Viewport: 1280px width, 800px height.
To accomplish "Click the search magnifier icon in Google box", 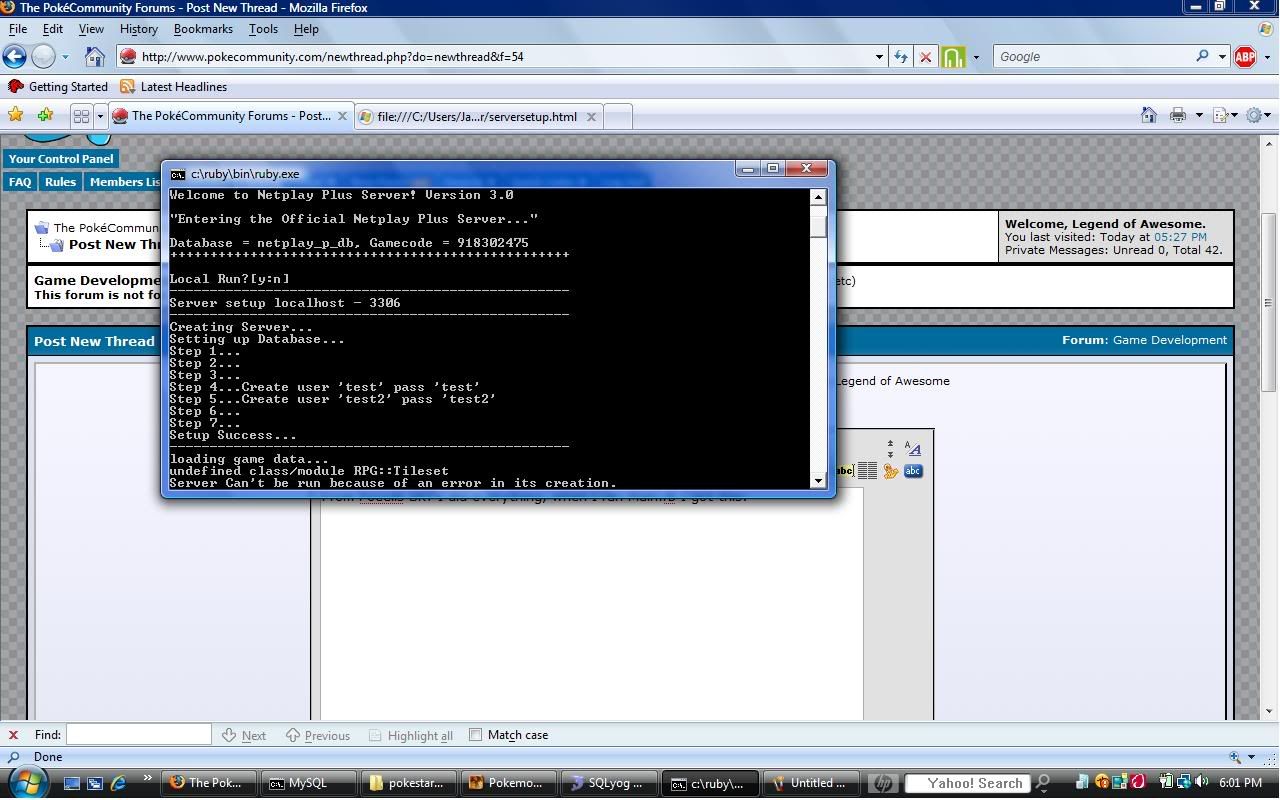I will point(1203,56).
